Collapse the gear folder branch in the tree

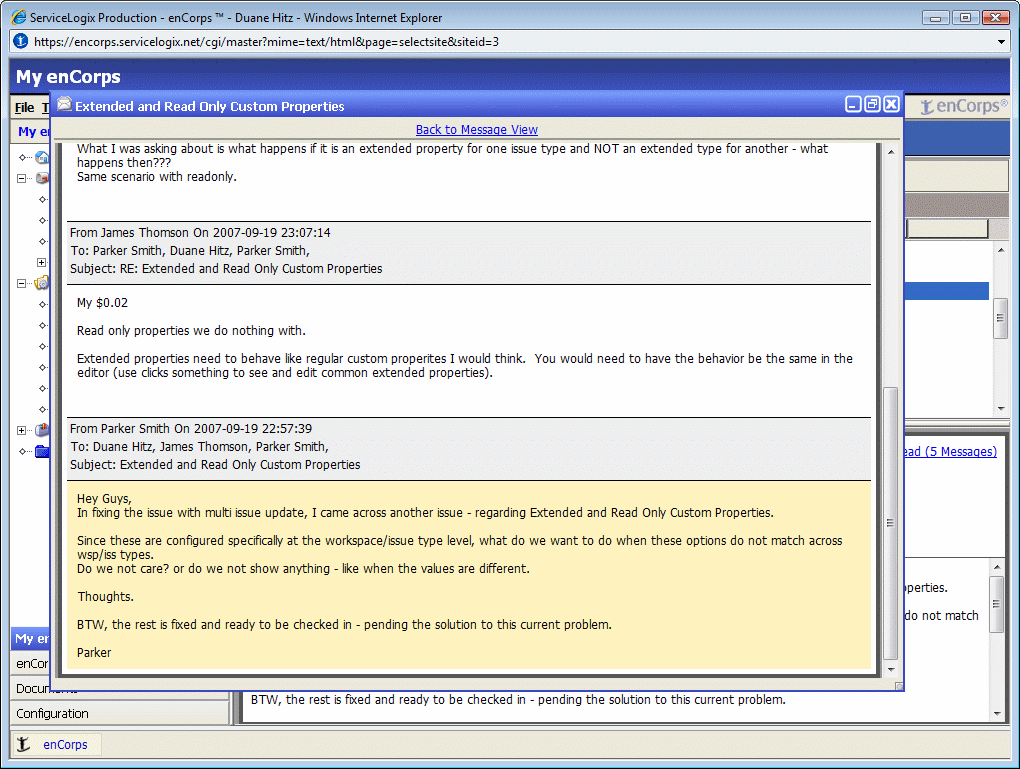[x=21, y=284]
